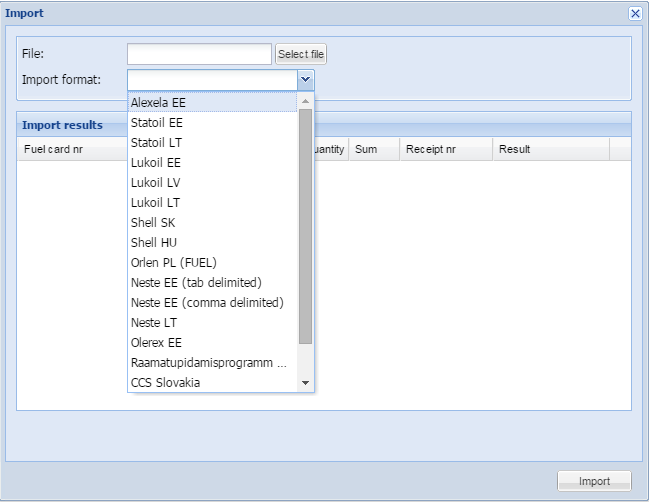Viewport: 649px width, 502px height.
Task: Select Neste EE (tab delimited) format
Action: pyautogui.click(x=195, y=282)
